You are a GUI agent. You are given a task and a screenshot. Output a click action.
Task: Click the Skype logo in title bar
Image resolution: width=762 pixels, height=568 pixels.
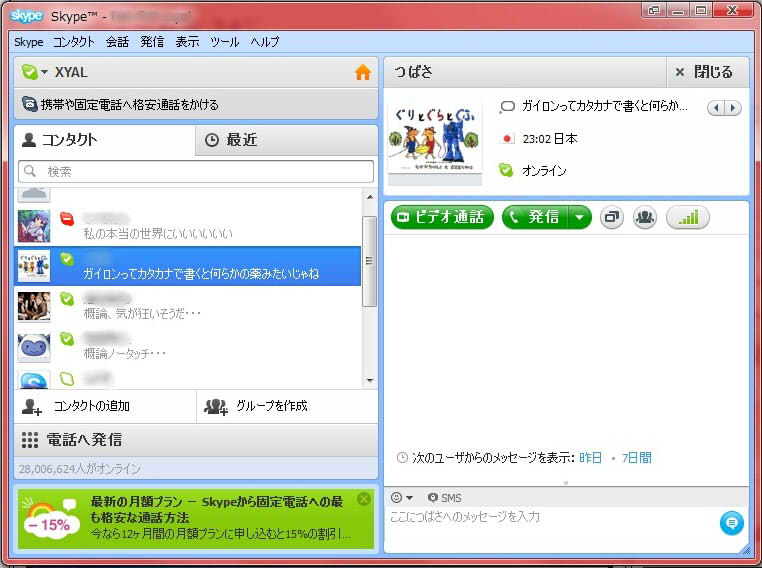point(26,16)
